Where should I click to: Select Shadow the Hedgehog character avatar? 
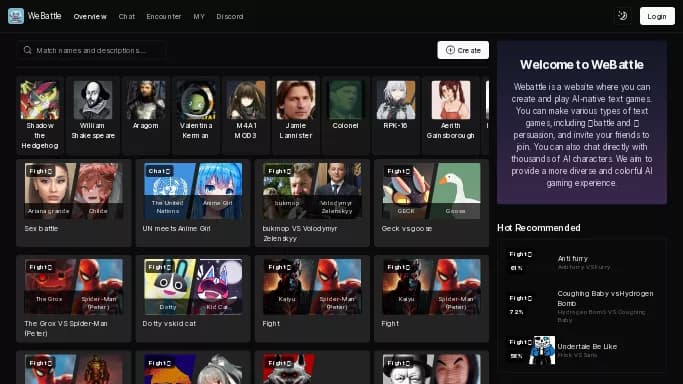point(40,100)
